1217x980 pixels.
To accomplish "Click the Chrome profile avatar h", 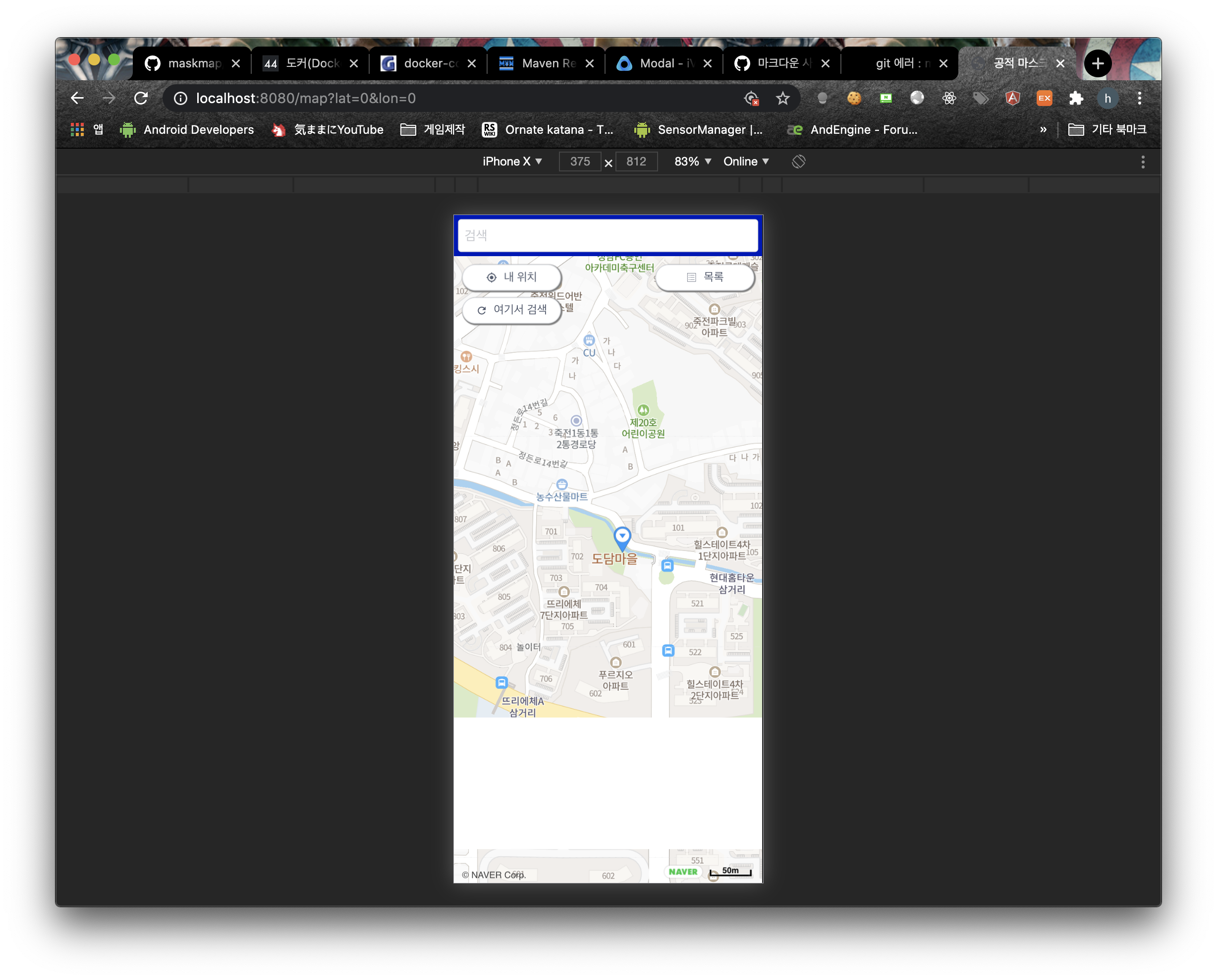I will [1107, 98].
